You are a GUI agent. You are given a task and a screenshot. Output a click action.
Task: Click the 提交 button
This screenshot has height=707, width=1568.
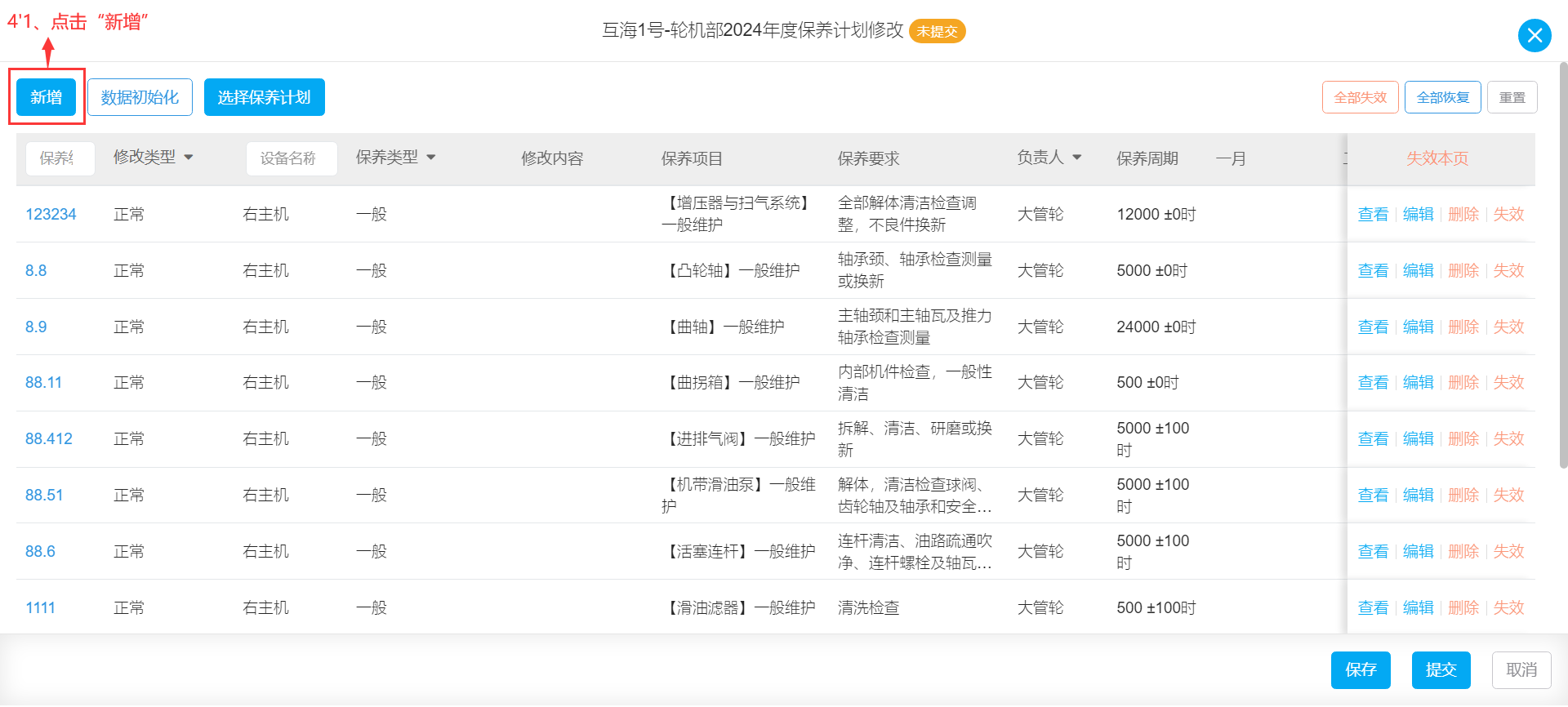(x=1441, y=669)
